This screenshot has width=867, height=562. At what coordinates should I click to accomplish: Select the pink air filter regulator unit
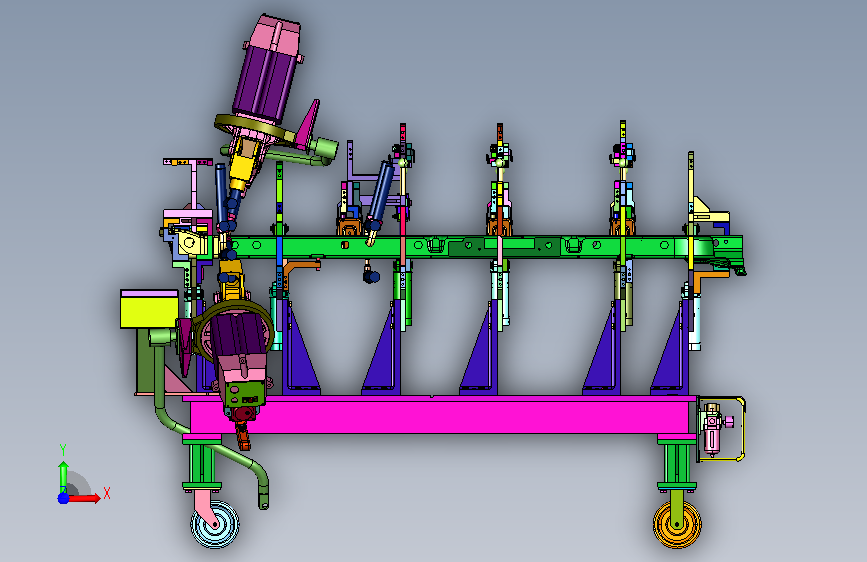tap(712, 429)
